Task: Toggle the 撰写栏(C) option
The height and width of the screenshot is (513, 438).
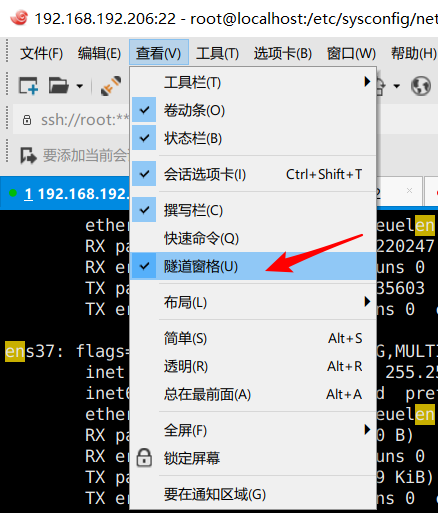Action: pyautogui.click(x=254, y=210)
